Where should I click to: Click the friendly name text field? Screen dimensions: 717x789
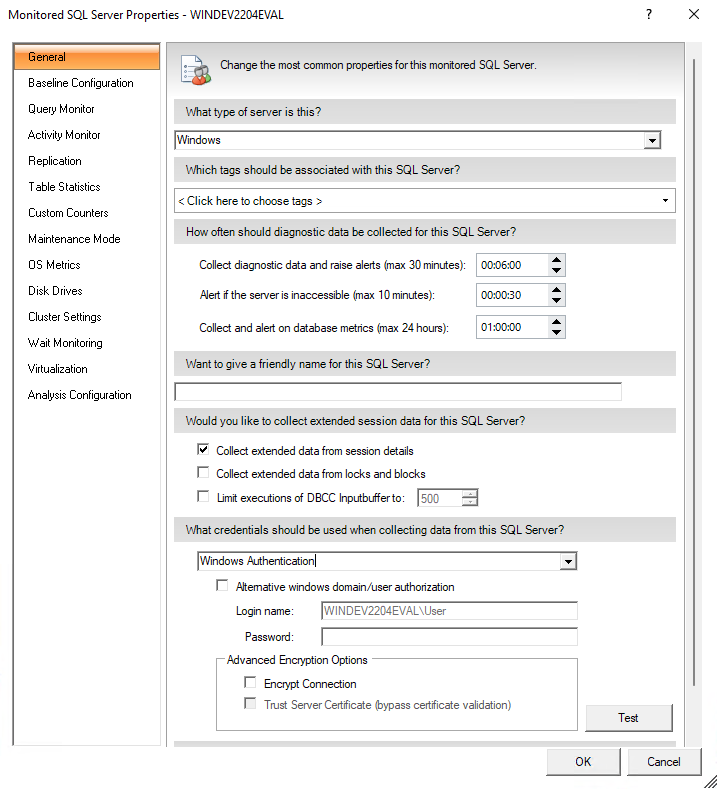[398, 392]
